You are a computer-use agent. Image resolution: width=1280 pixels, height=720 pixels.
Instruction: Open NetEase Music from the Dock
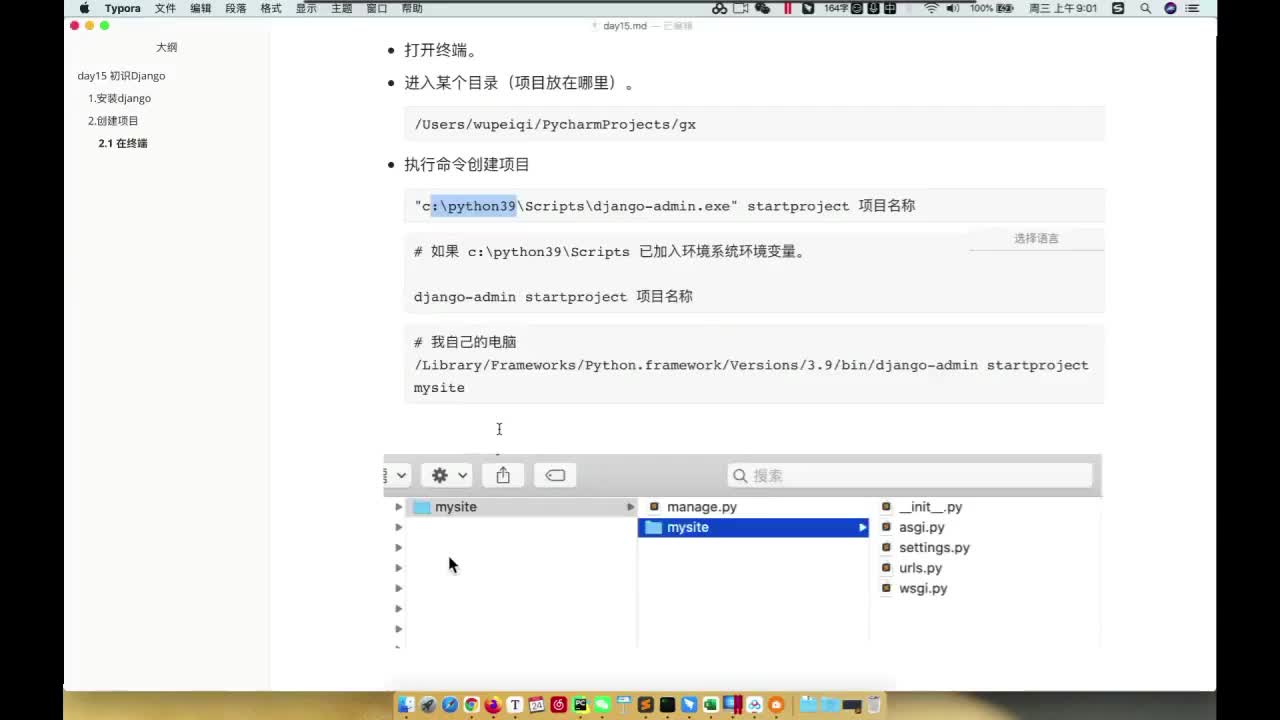click(559, 705)
